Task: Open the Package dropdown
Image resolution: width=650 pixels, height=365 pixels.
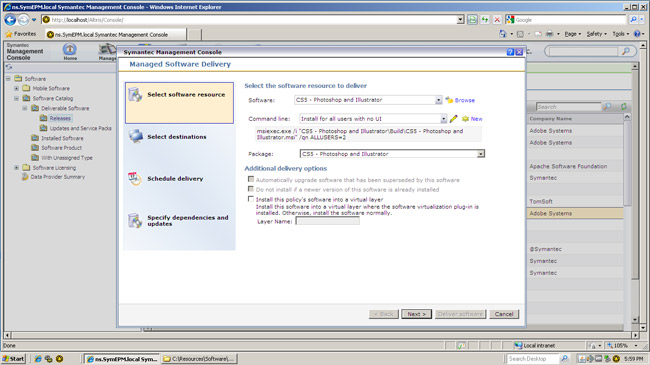Action: click(480, 154)
